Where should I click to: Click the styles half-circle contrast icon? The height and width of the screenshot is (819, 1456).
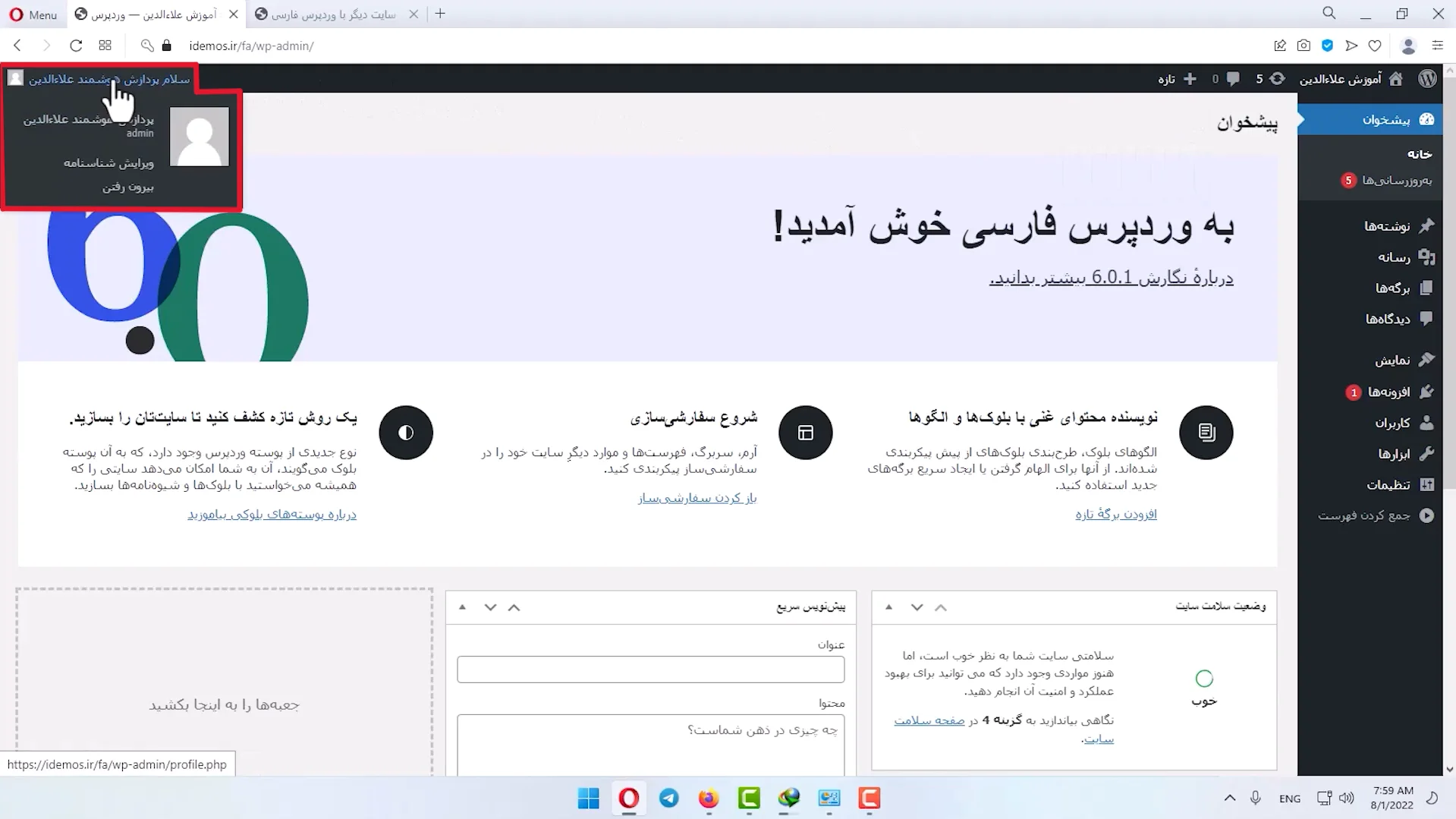click(x=406, y=433)
